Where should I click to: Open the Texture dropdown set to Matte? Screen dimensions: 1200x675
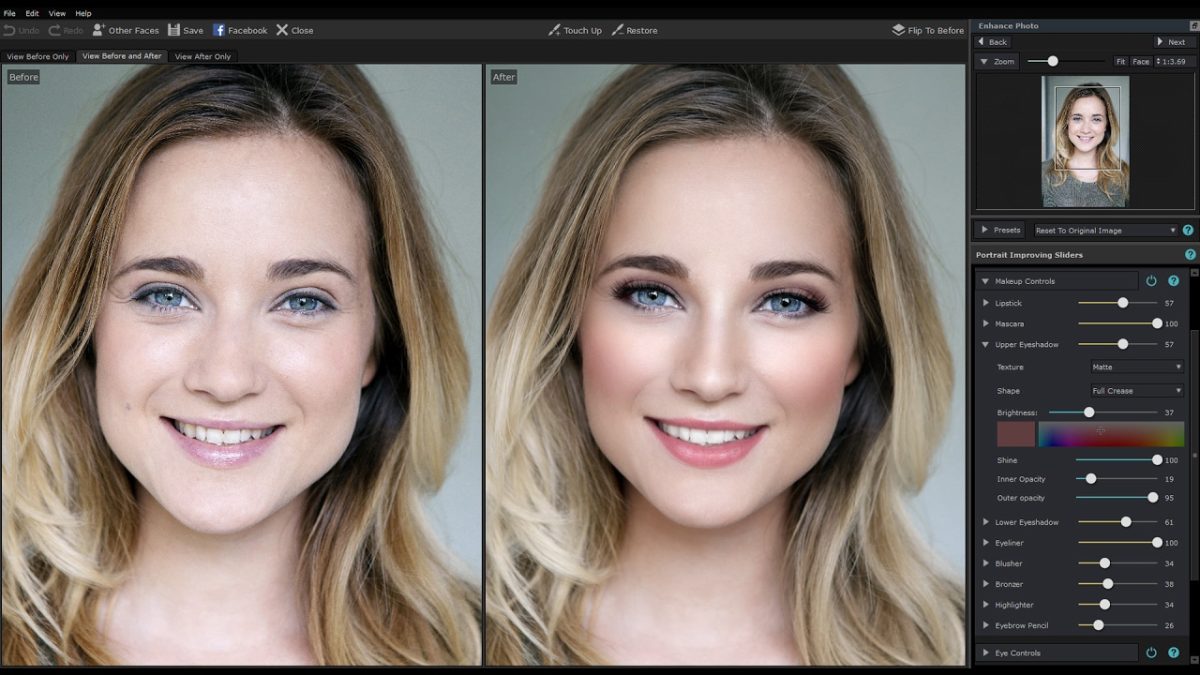click(x=1137, y=367)
